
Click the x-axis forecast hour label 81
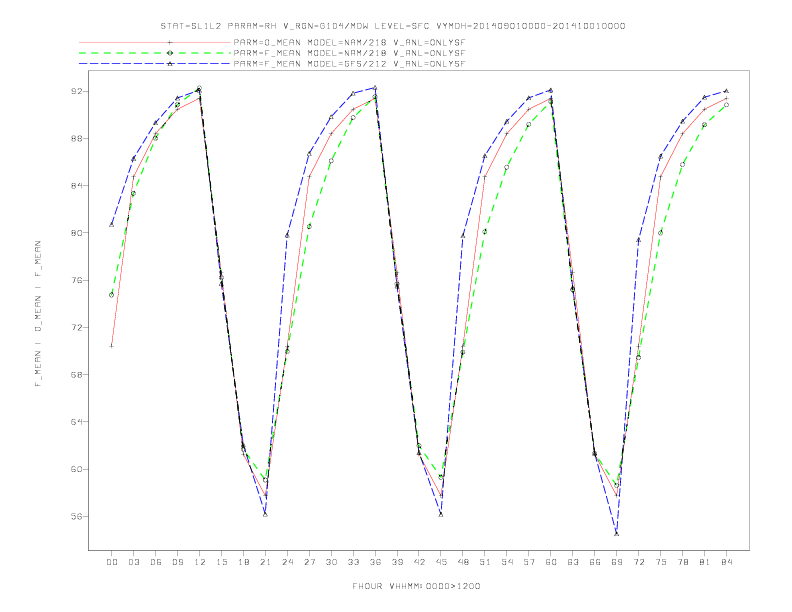point(705,562)
